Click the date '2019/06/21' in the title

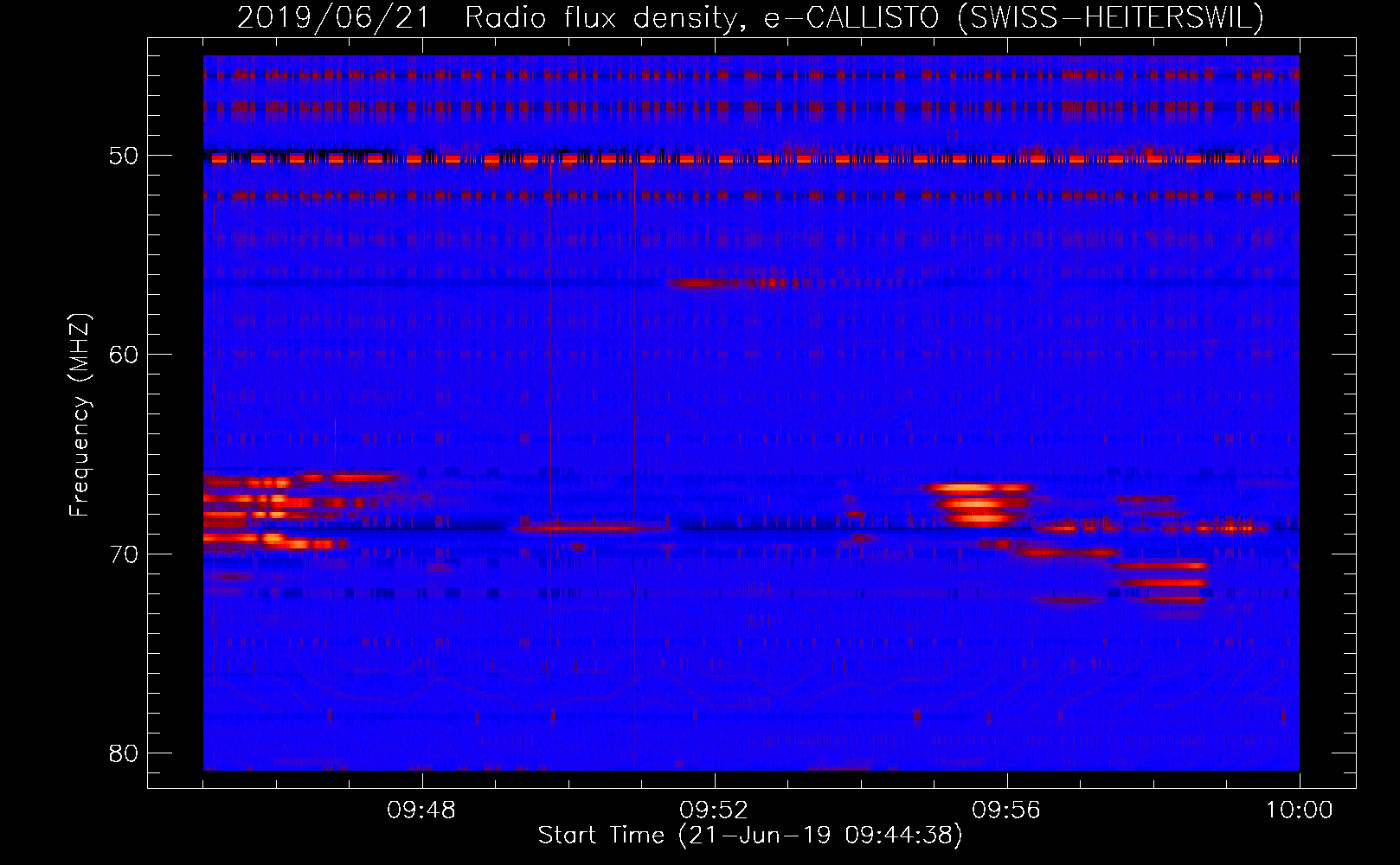point(333,18)
